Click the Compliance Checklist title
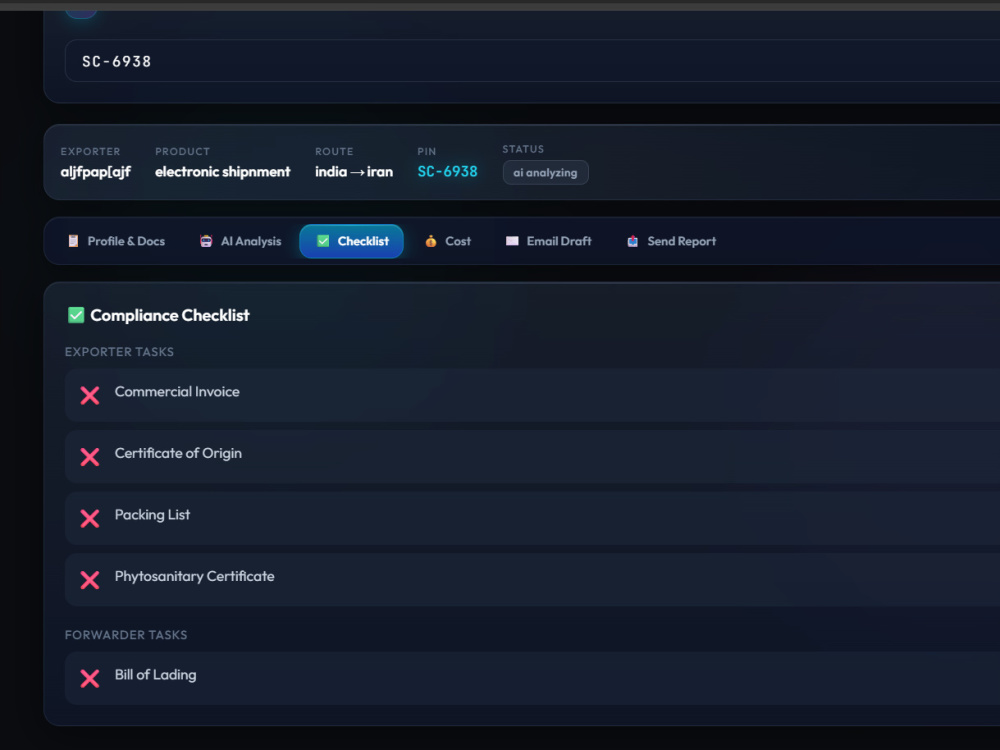 coord(170,315)
